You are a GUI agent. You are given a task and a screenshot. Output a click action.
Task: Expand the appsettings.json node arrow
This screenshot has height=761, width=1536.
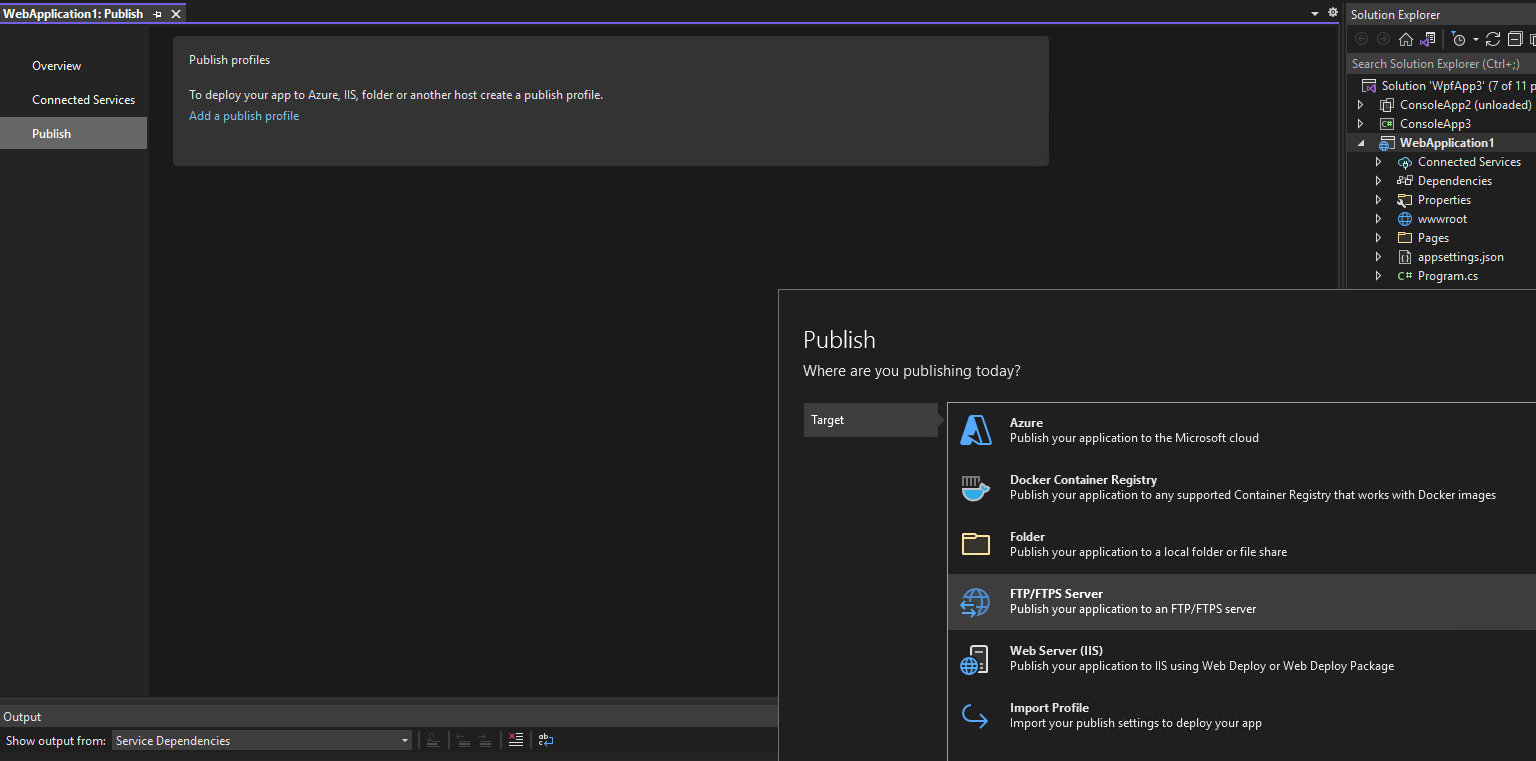click(1378, 257)
